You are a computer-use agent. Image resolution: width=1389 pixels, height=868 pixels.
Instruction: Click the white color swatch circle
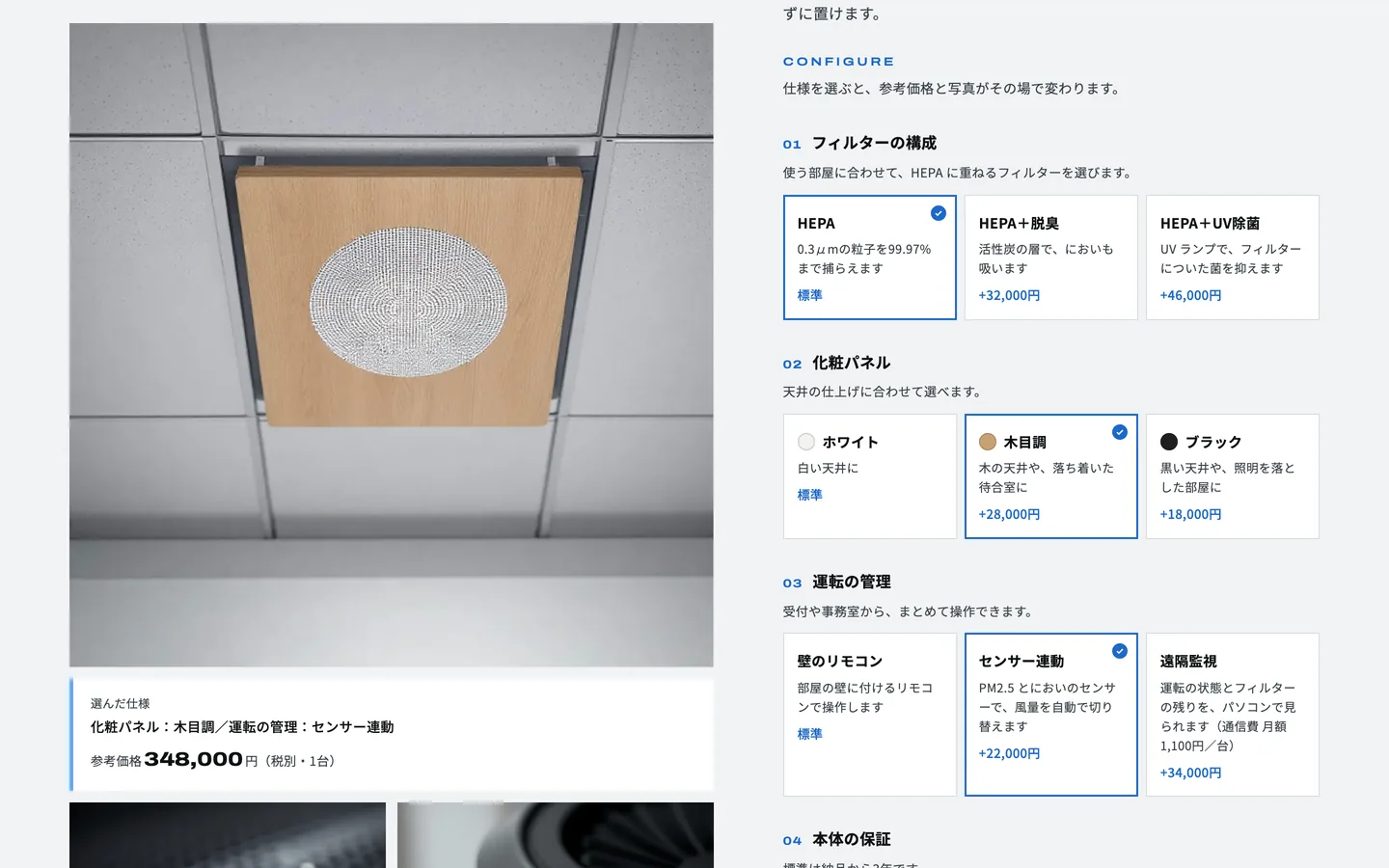click(x=806, y=442)
